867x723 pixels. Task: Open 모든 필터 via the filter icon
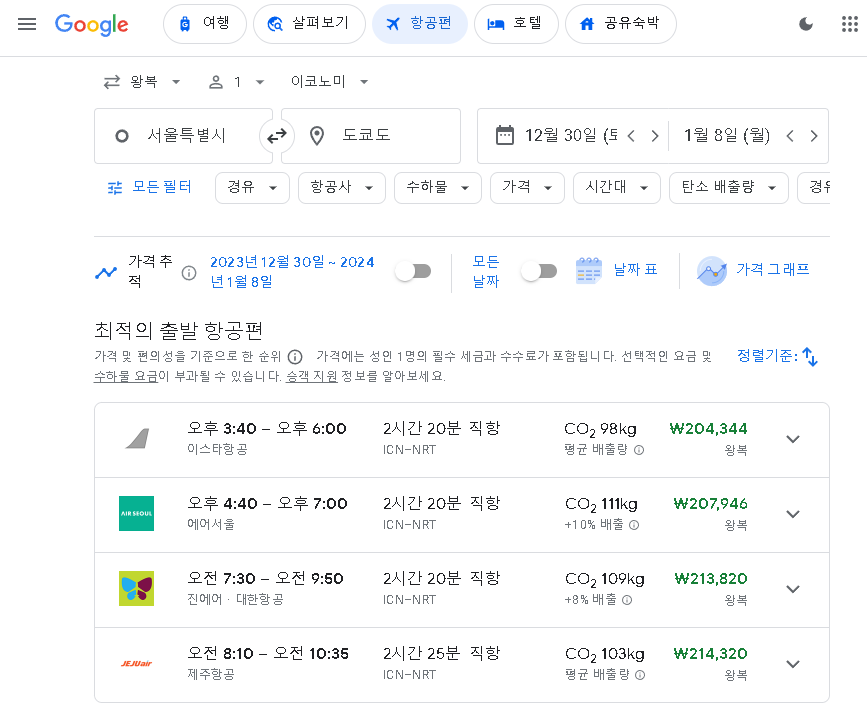[x=113, y=186]
